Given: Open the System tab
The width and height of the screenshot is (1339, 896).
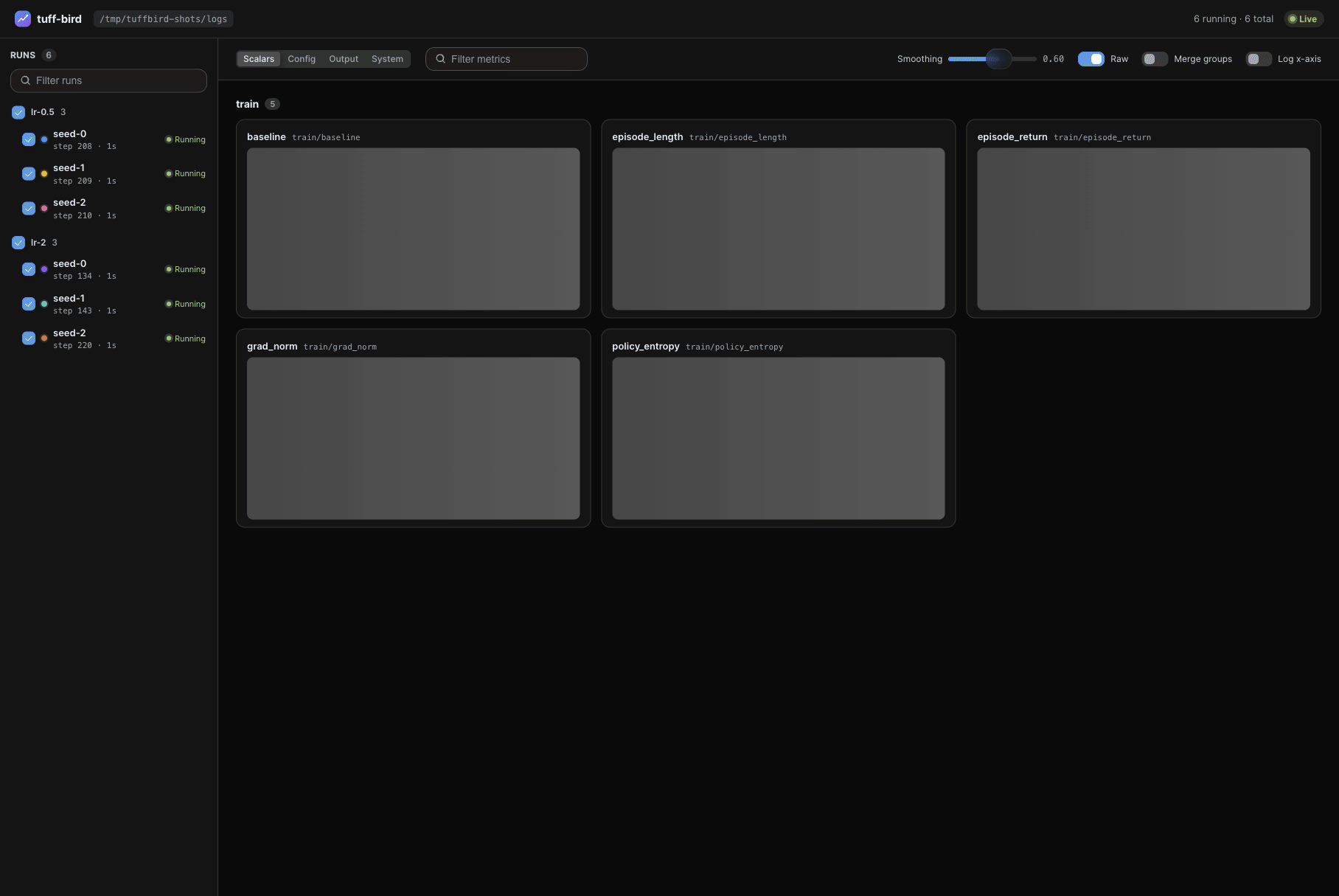Looking at the screenshot, I should [387, 59].
